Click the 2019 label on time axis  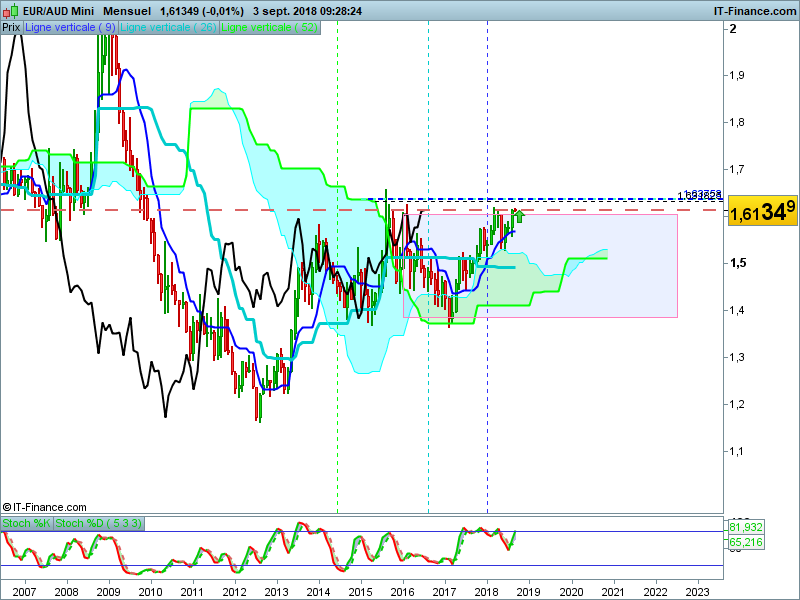click(528, 592)
